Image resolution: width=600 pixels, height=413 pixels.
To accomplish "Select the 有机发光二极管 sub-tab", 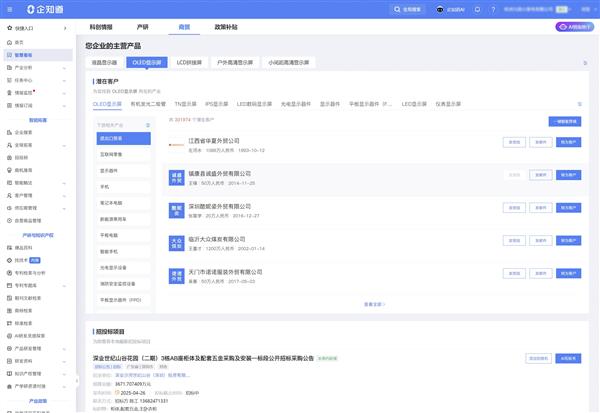I will coord(147,103).
